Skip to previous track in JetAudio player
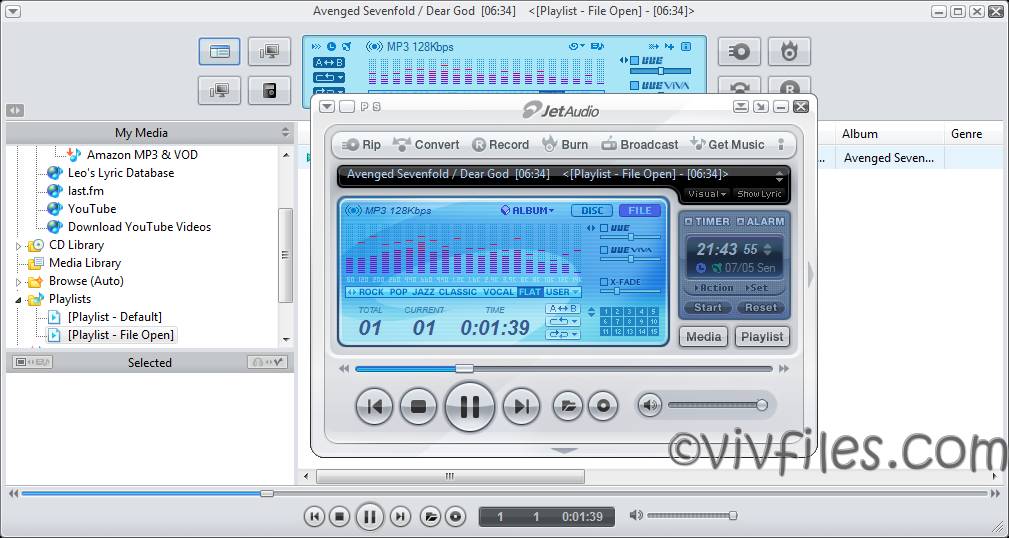Viewport: 1009px width, 538px height. (x=375, y=406)
